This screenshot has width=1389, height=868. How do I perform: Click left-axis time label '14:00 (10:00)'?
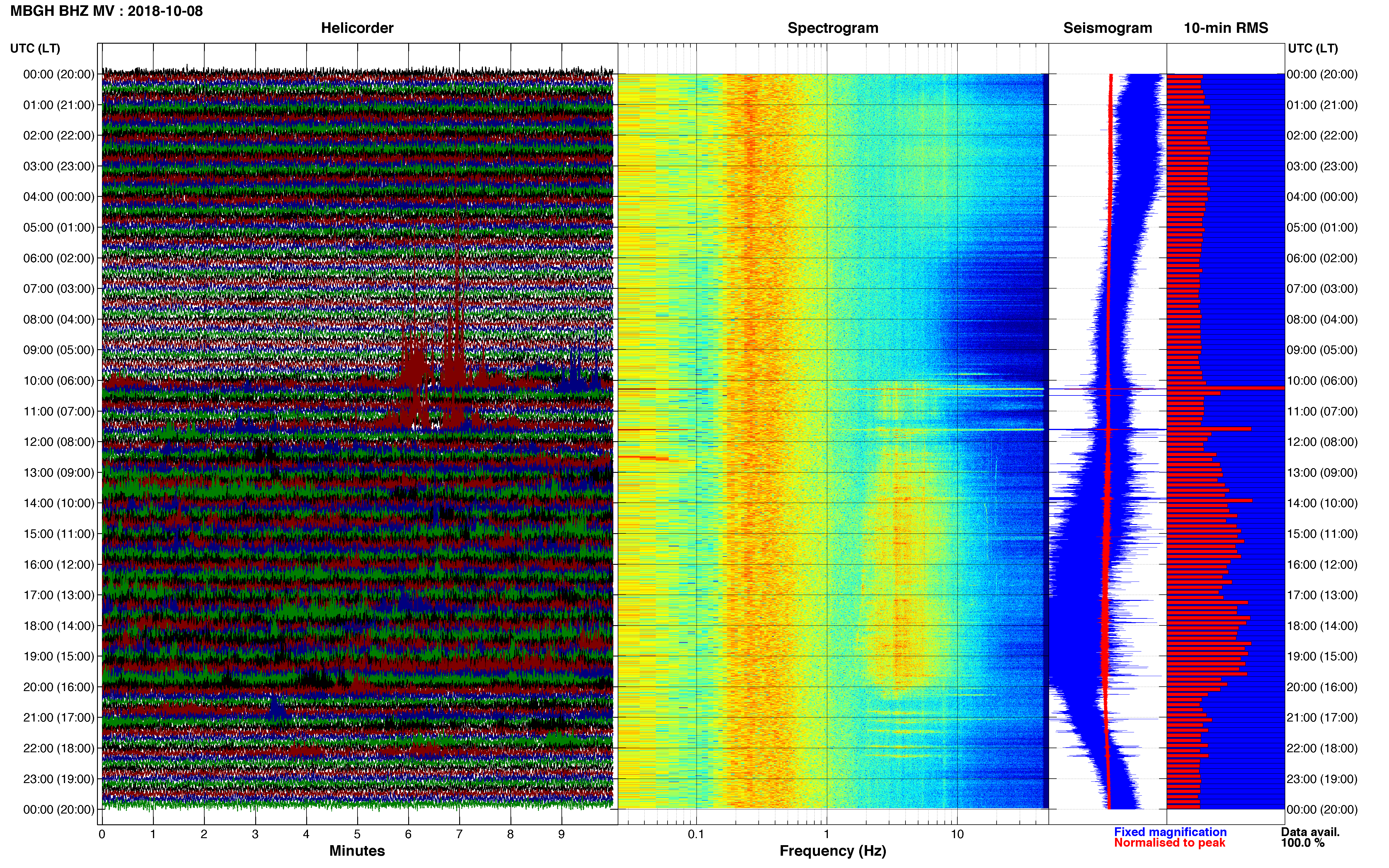tap(59, 504)
